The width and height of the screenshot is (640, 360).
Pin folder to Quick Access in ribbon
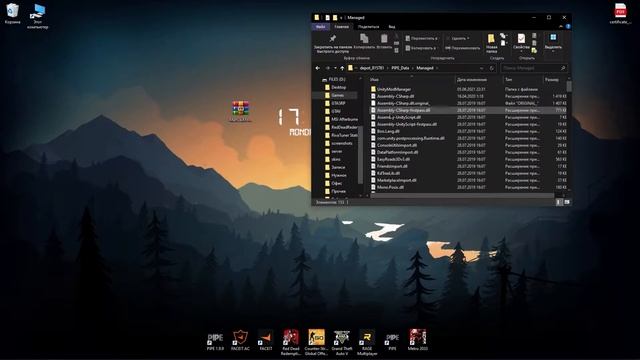click(333, 44)
